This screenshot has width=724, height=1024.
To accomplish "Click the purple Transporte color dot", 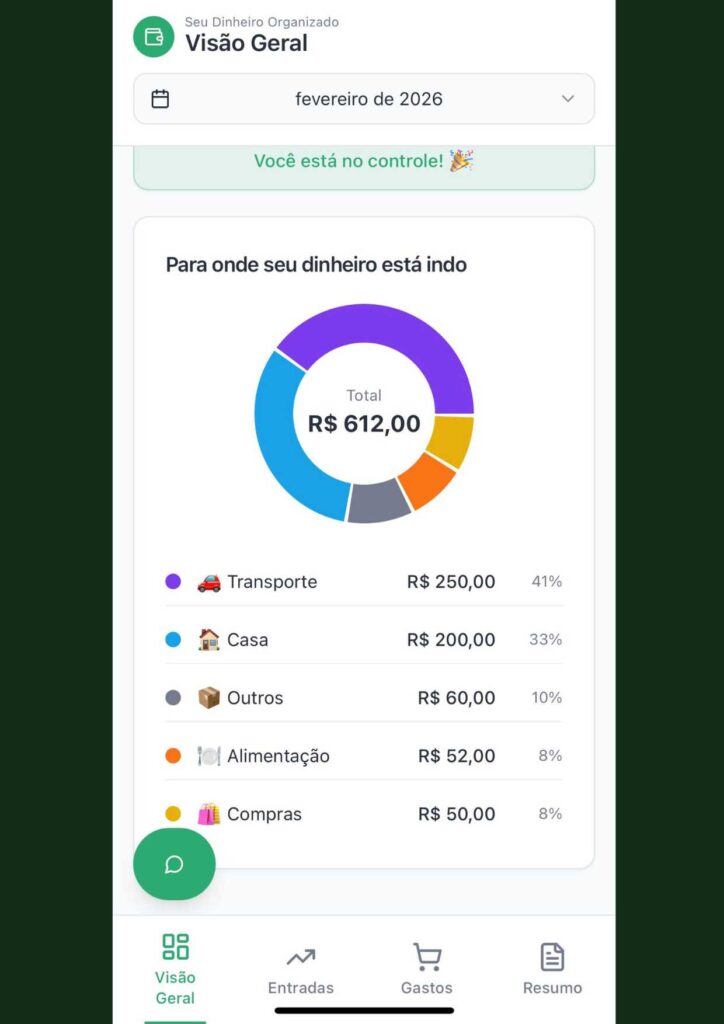I will coord(173,582).
